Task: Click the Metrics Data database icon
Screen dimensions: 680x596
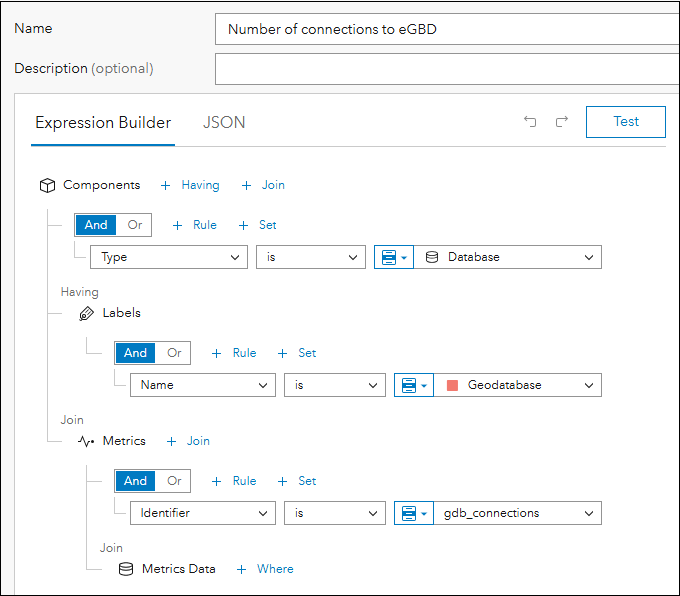Action: (x=126, y=569)
